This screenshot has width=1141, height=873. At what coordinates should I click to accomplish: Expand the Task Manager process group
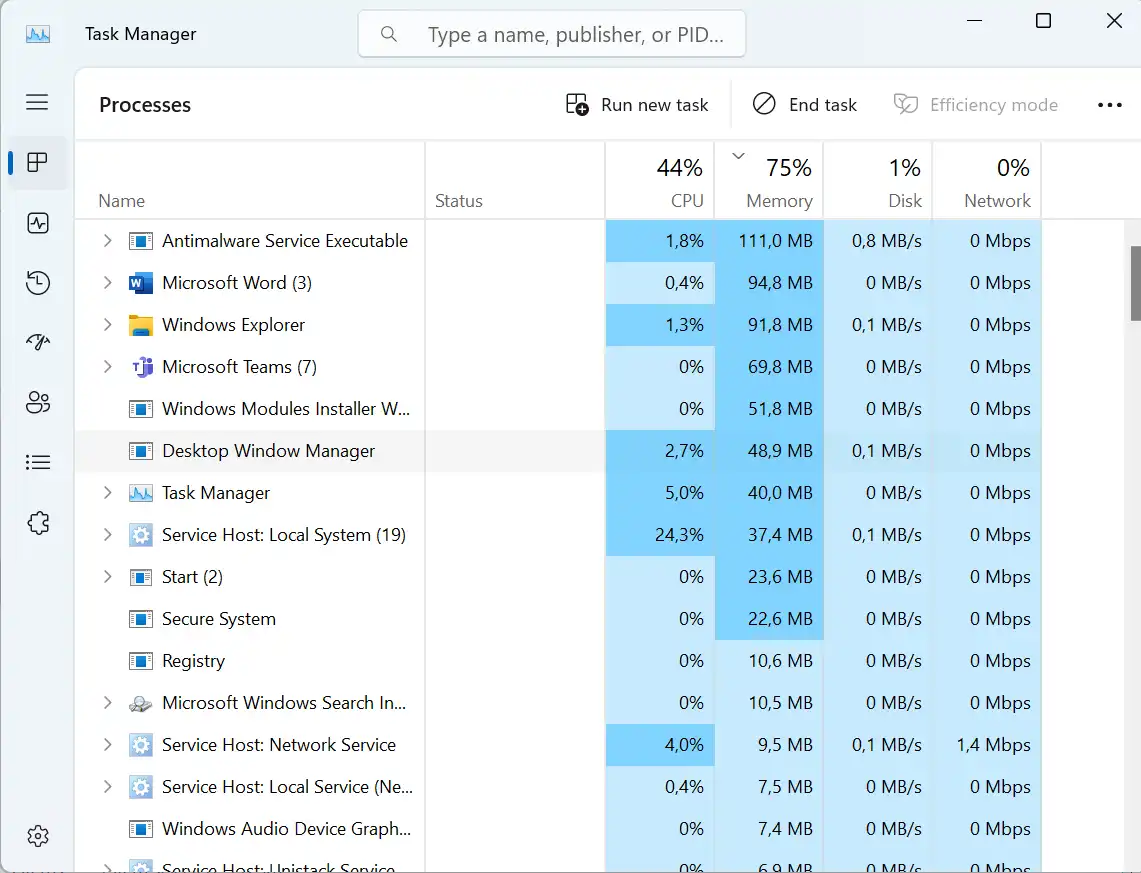pos(108,493)
